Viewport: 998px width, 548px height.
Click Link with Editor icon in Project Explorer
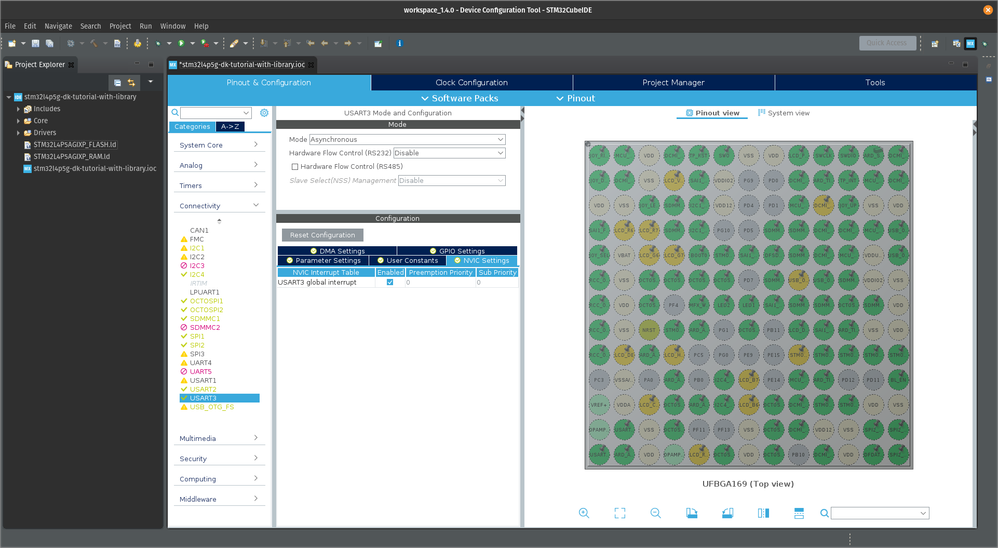click(x=131, y=82)
